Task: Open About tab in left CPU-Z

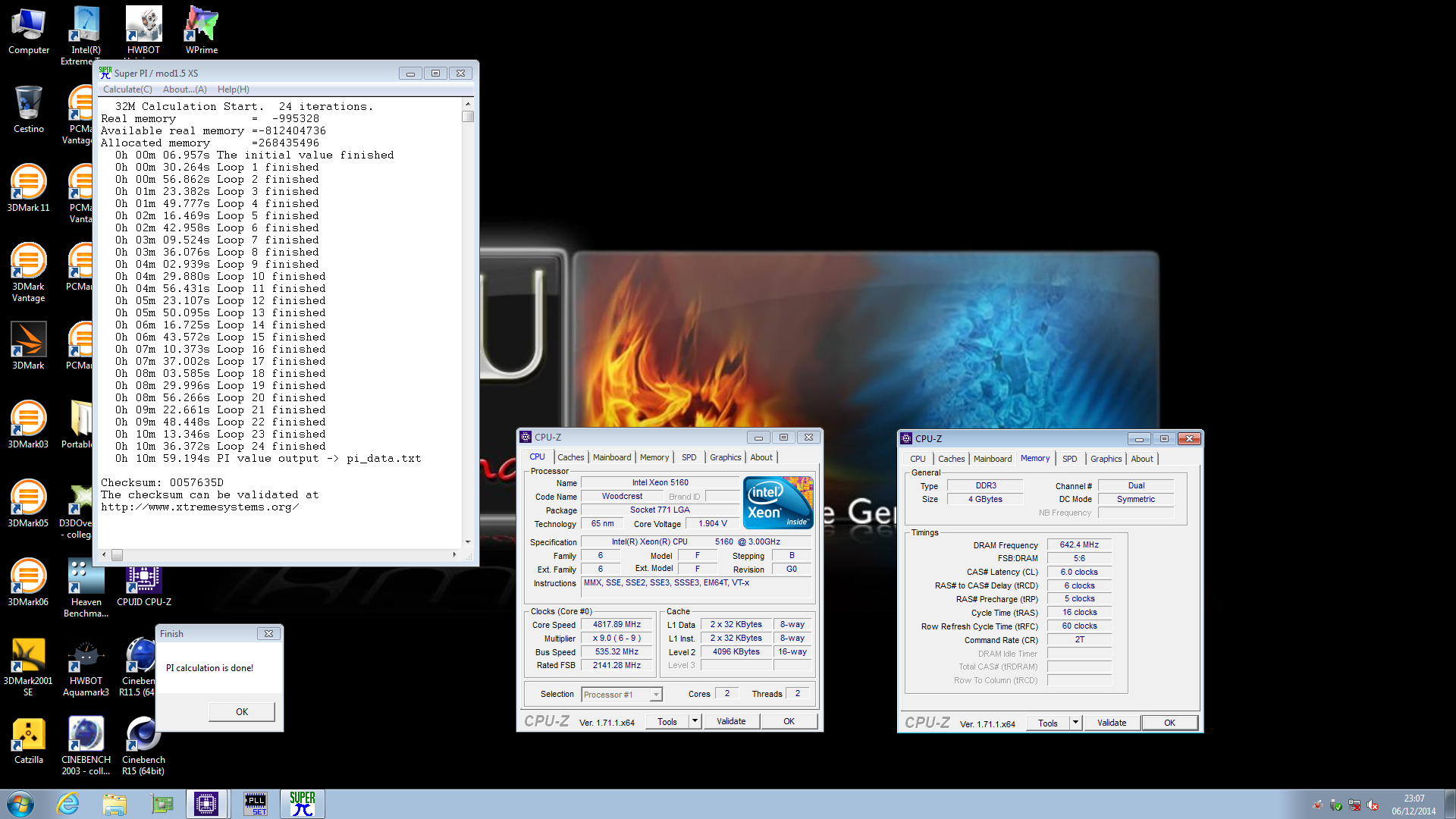Action: point(761,457)
